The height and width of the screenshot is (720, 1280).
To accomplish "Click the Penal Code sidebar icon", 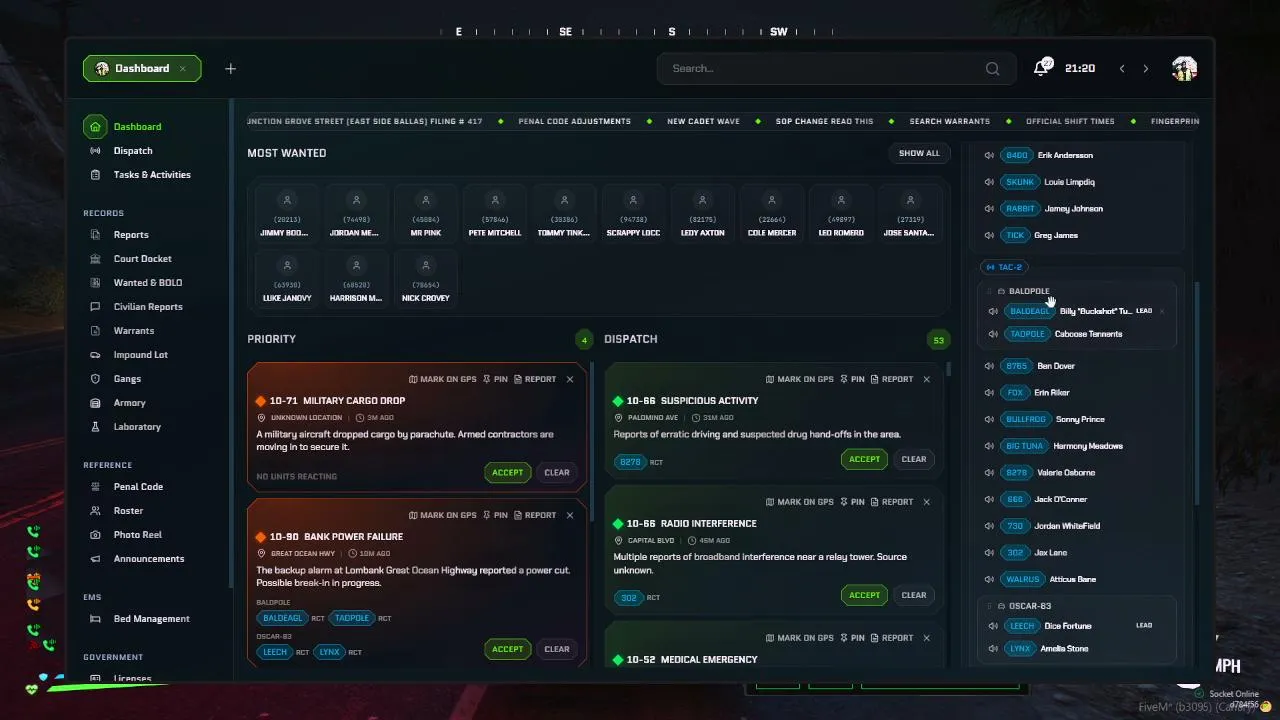I will (x=95, y=487).
